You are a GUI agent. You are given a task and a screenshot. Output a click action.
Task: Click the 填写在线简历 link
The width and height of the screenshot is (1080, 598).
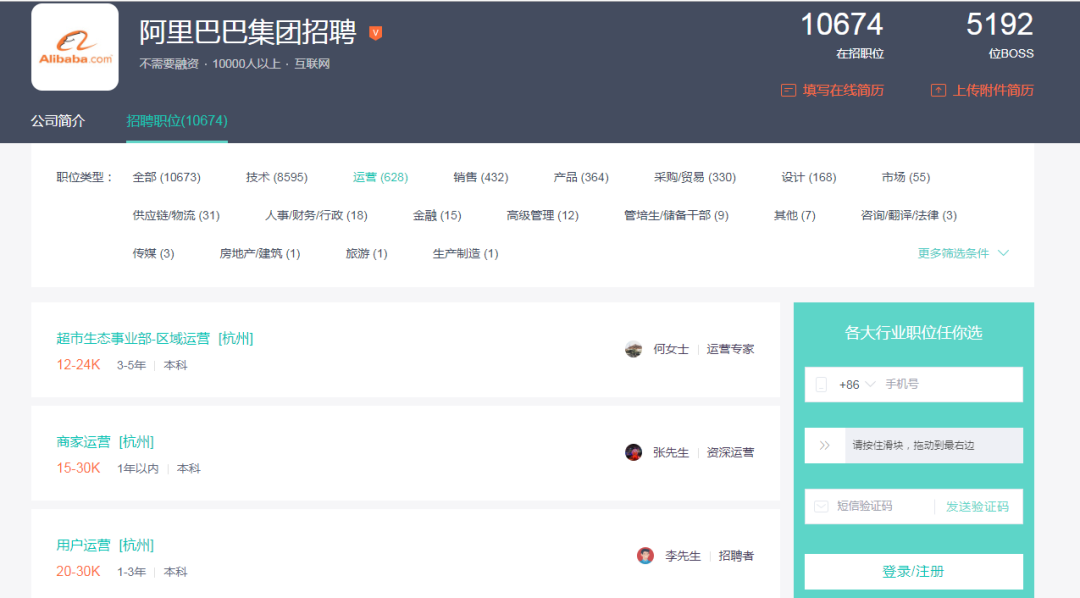click(x=843, y=90)
